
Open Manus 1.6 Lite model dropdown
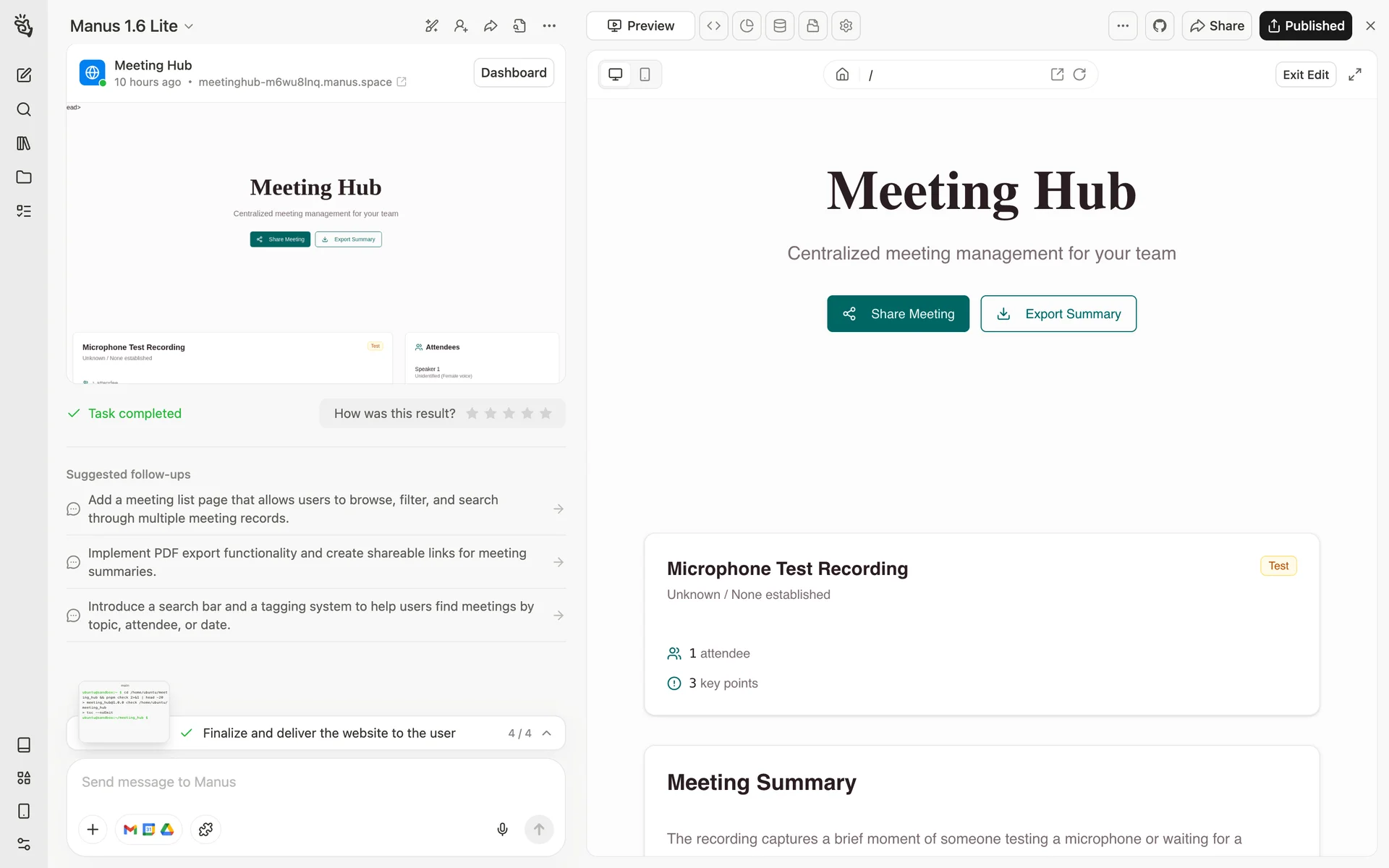132,26
